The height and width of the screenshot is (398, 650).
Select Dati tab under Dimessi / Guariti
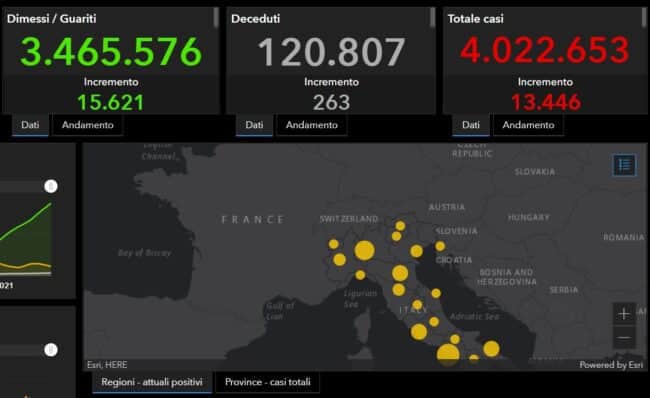click(30, 125)
